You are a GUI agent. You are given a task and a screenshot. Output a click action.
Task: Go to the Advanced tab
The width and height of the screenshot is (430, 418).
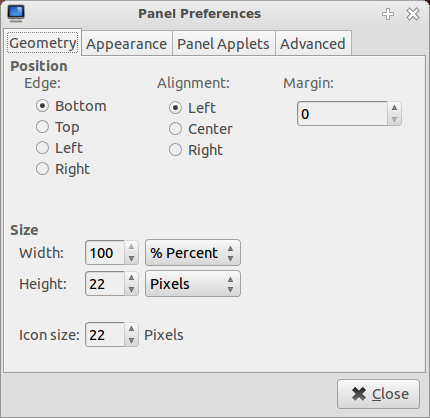point(313,44)
